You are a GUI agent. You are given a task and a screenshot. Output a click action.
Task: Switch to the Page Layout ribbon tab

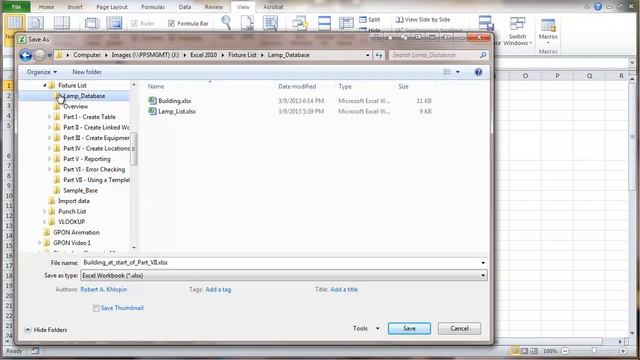[112, 7]
